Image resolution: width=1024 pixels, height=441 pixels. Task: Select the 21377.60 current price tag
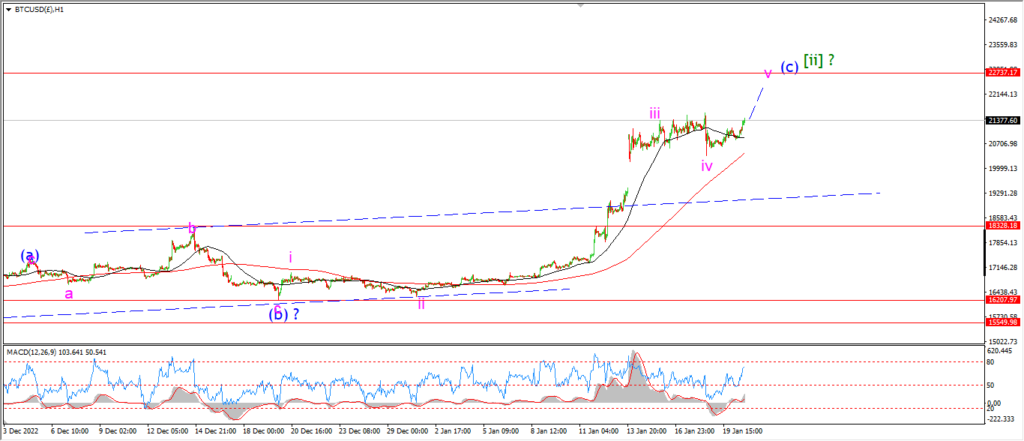click(1001, 120)
